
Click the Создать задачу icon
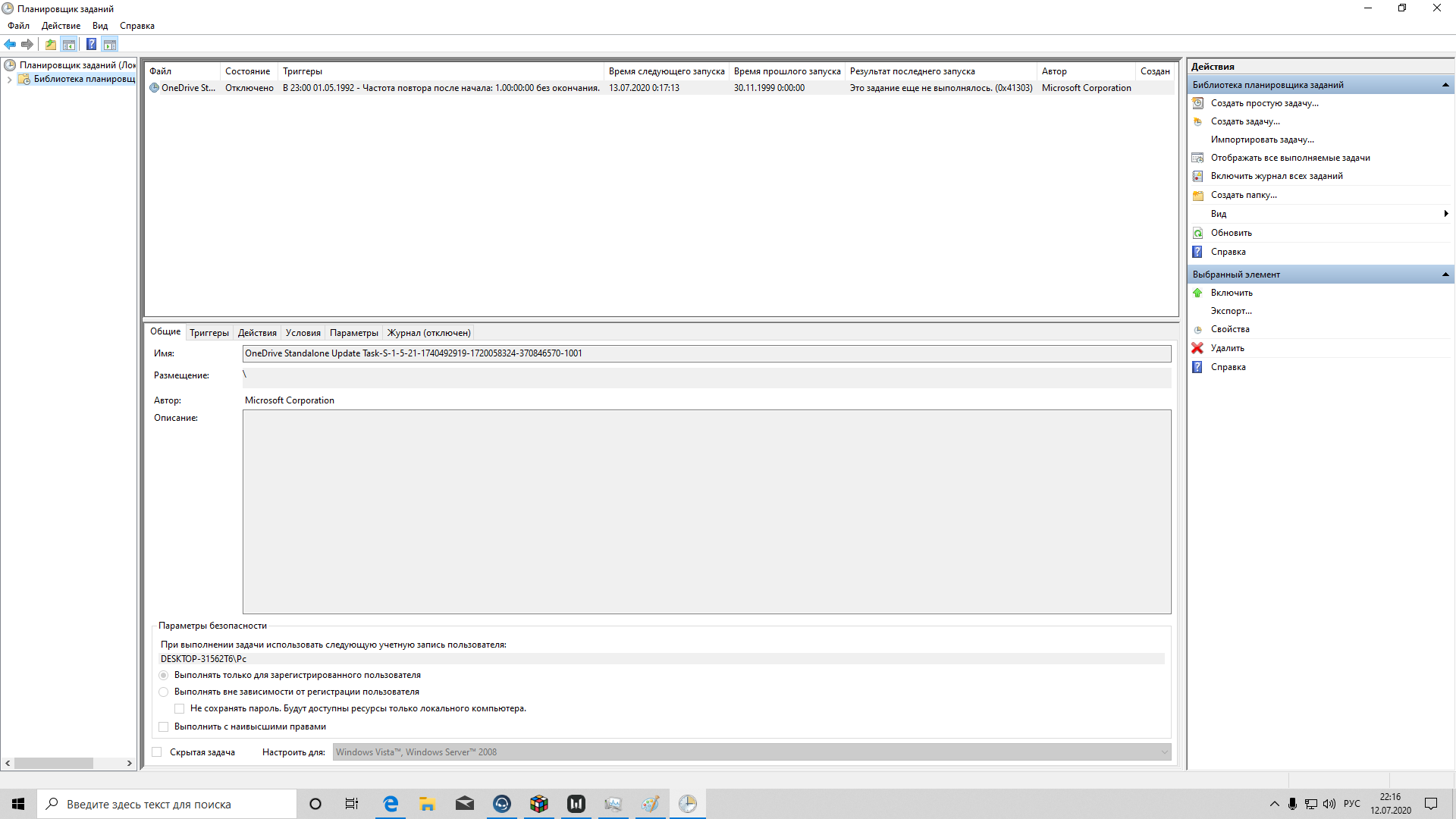pos(1197,121)
